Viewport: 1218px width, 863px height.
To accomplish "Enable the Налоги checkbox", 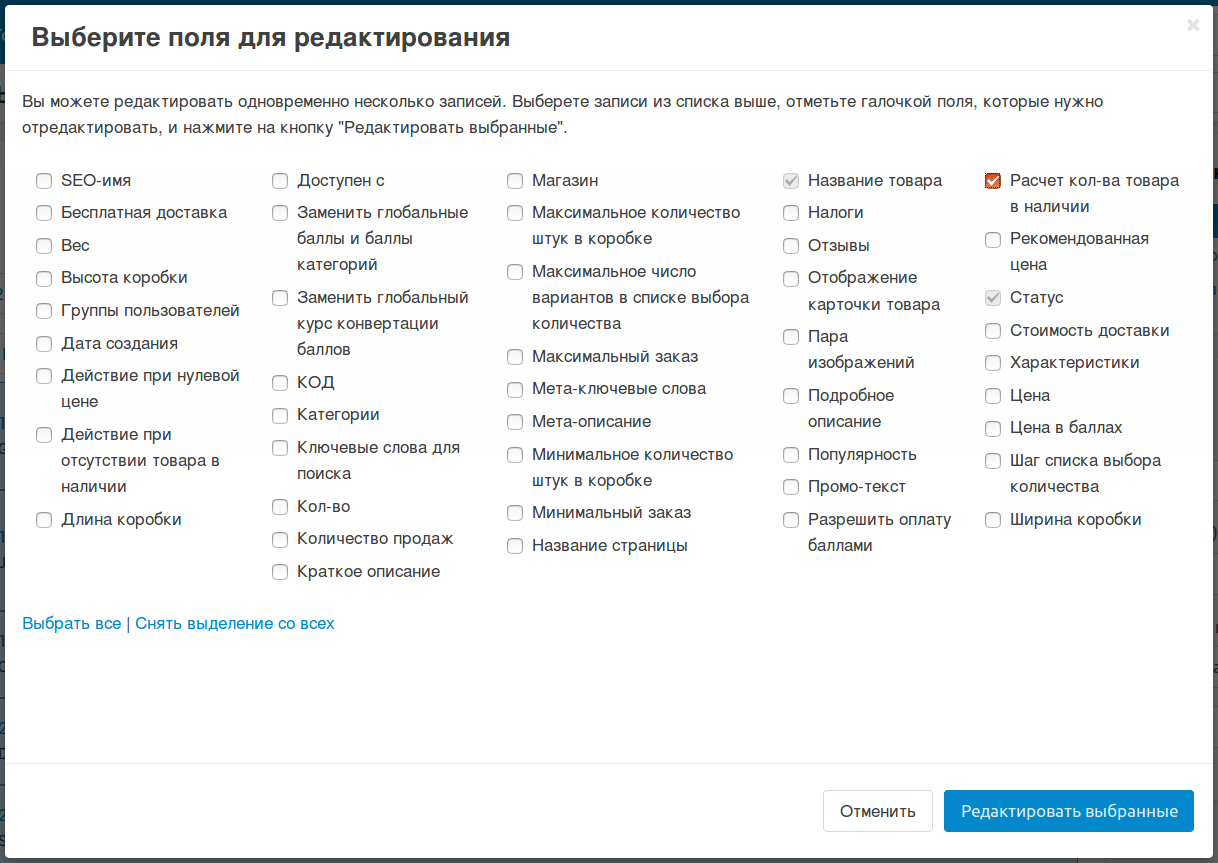I will click(791, 213).
